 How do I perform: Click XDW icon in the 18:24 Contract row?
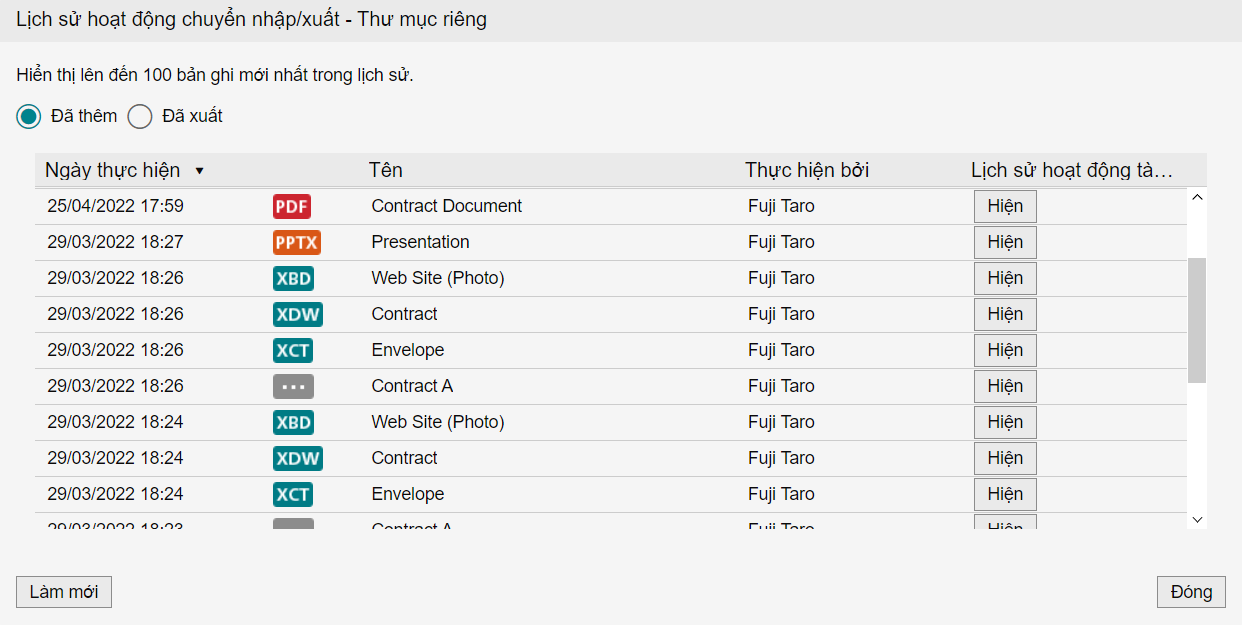coord(297,458)
